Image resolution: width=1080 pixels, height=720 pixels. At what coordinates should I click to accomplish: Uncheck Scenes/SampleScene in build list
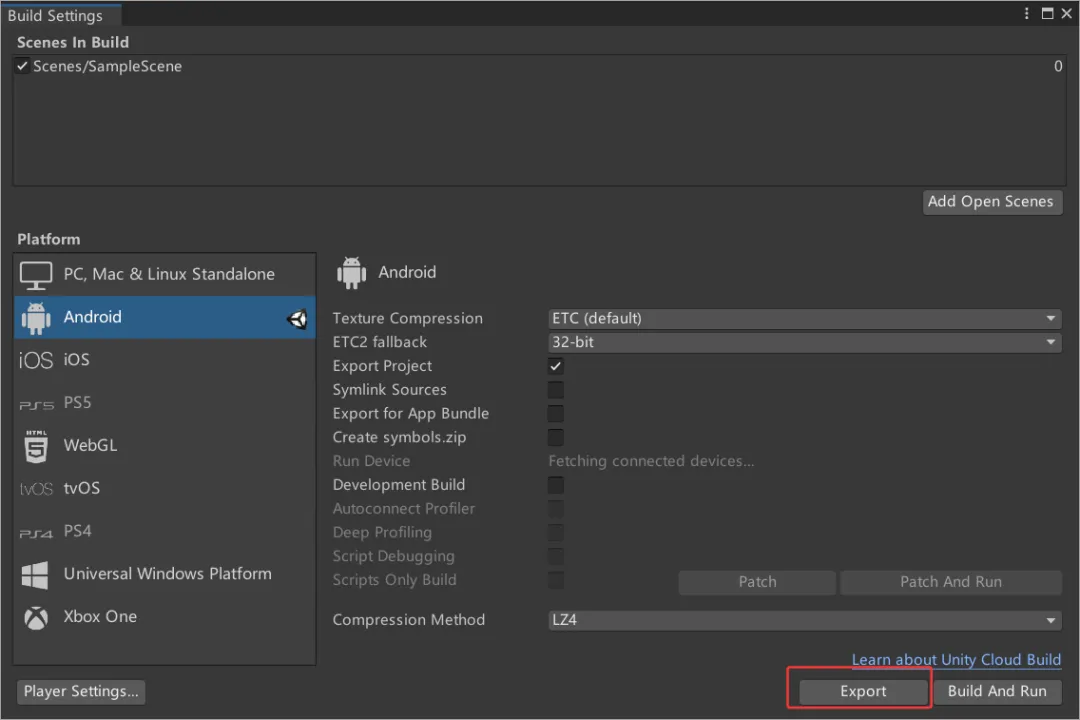pyautogui.click(x=23, y=67)
